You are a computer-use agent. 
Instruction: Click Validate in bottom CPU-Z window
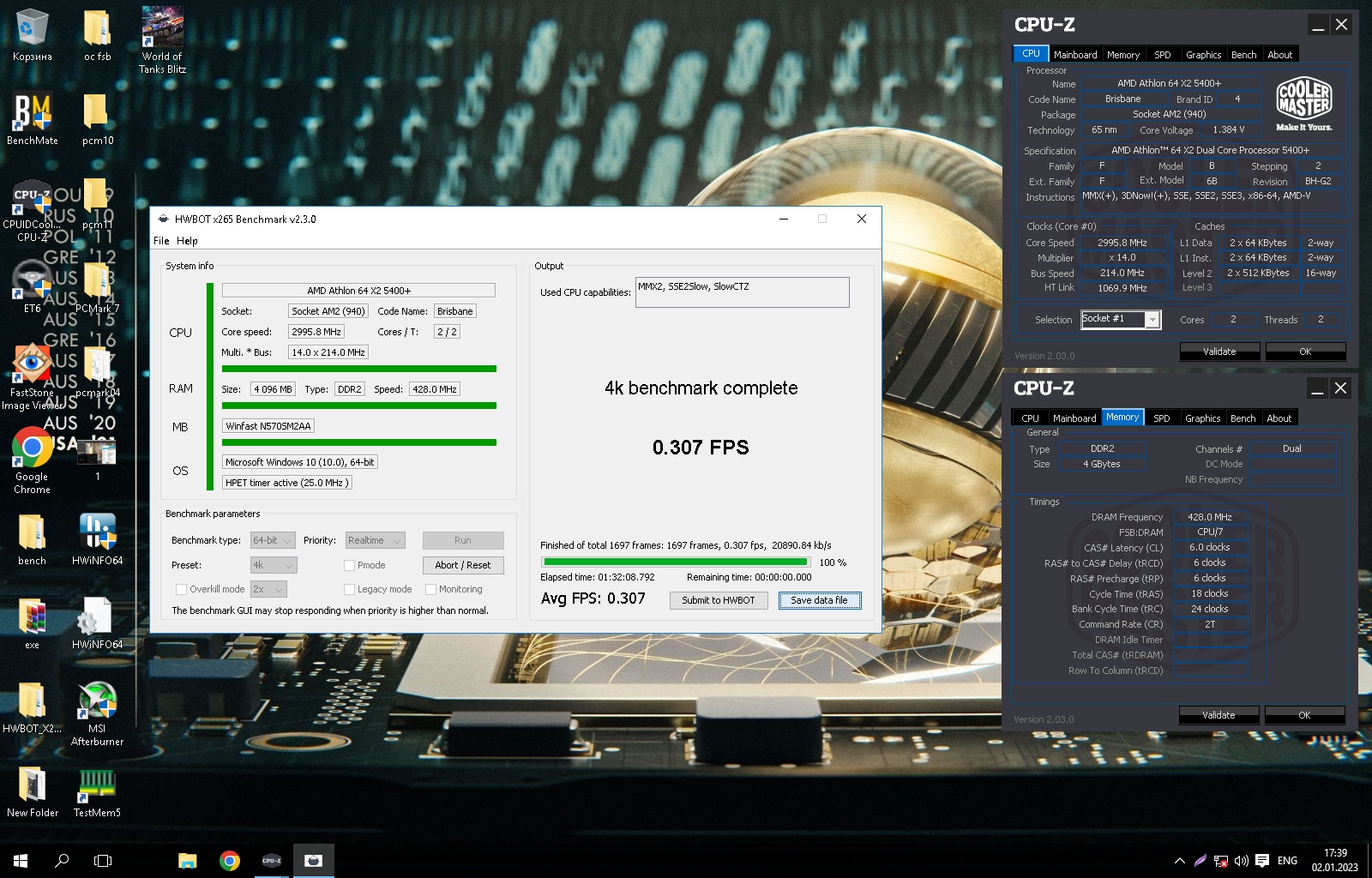[x=1219, y=715]
